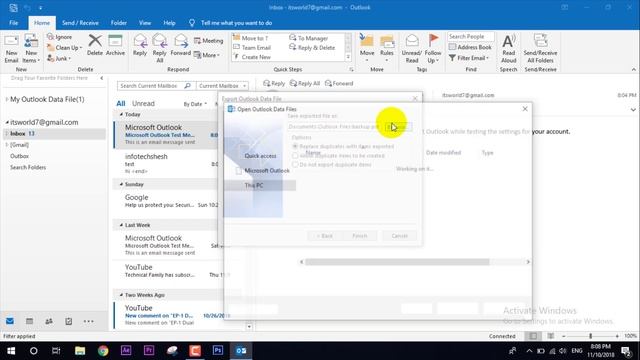Click the file dialog horizontal scrollbar
This screenshot has width=640, height=360.
(397, 262)
